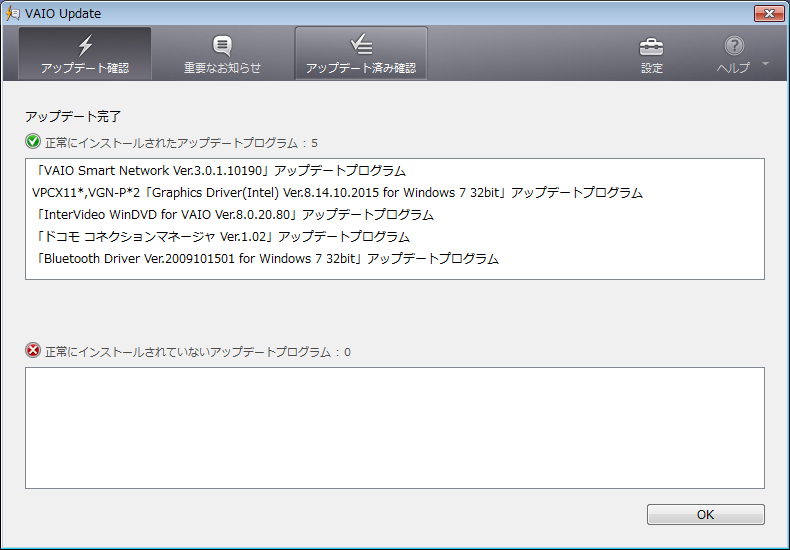This screenshot has width=790, height=550.
Task: Open the アップデート確認 tab
Action: point(85,53)
